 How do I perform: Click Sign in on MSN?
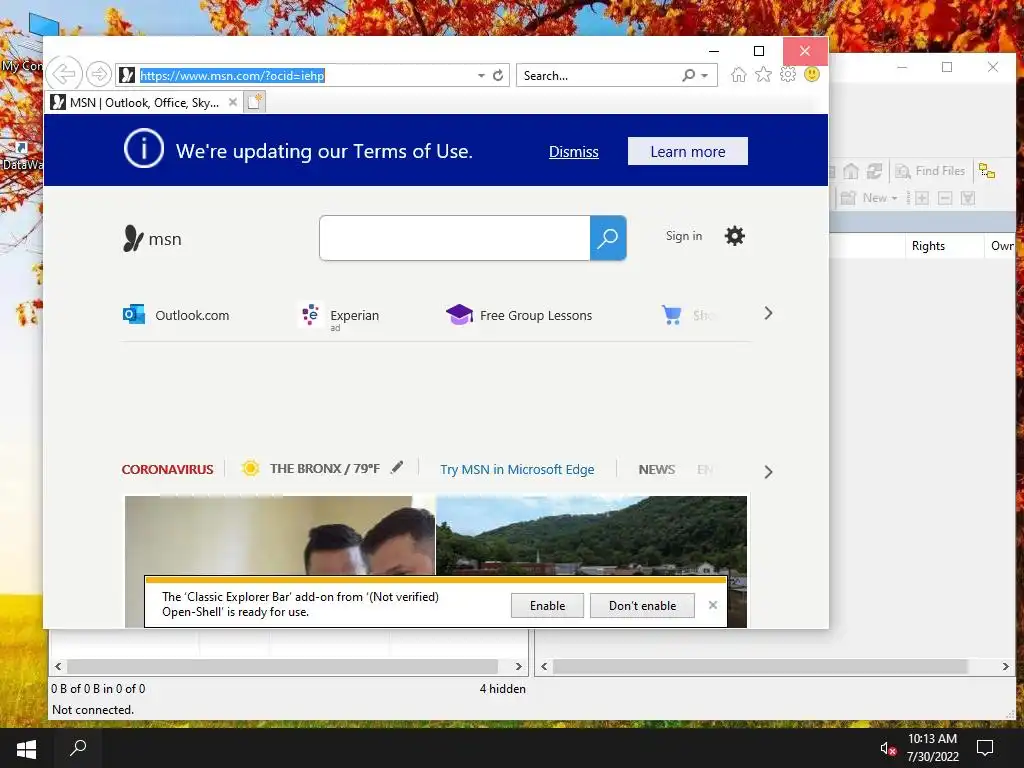[x=684, y=236]
